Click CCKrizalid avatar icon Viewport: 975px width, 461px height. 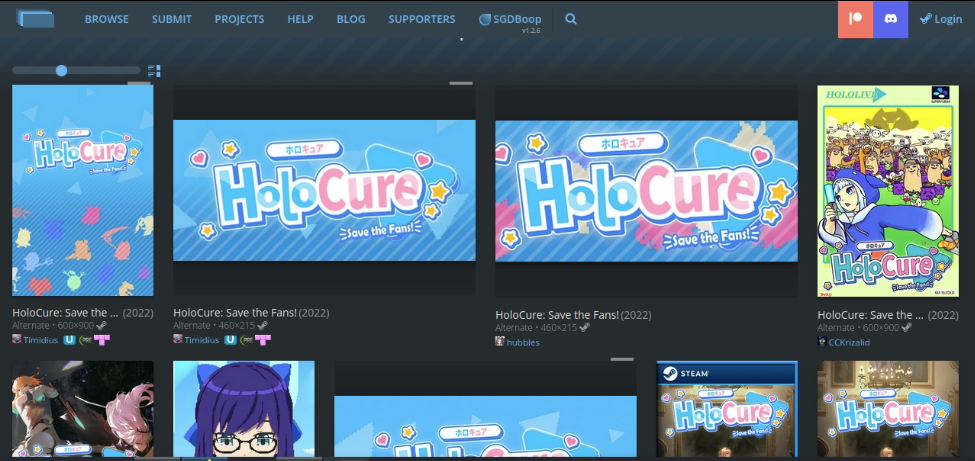tap(822, 341)
